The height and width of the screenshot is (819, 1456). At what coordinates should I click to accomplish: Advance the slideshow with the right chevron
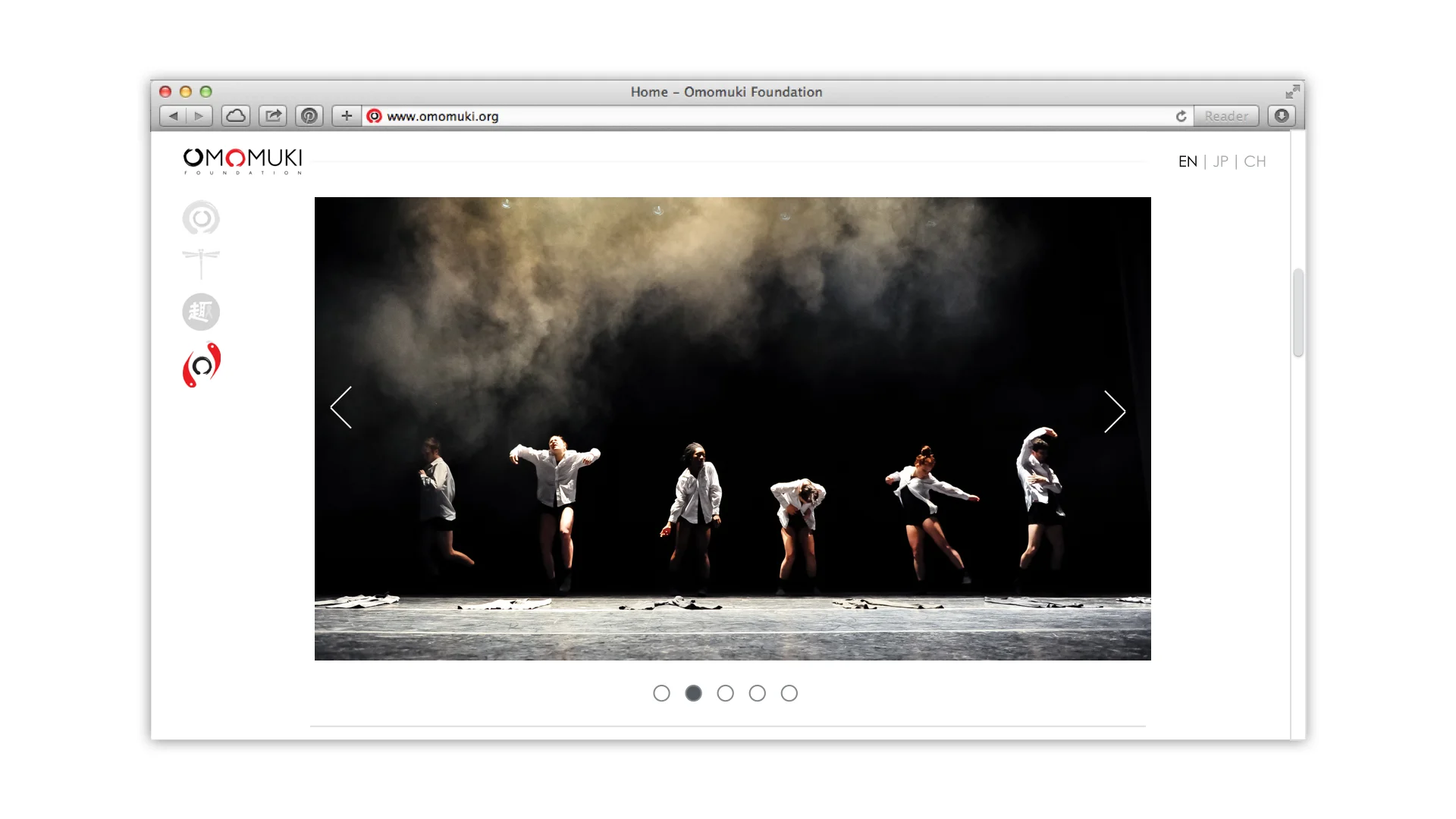pos(1113,412)
